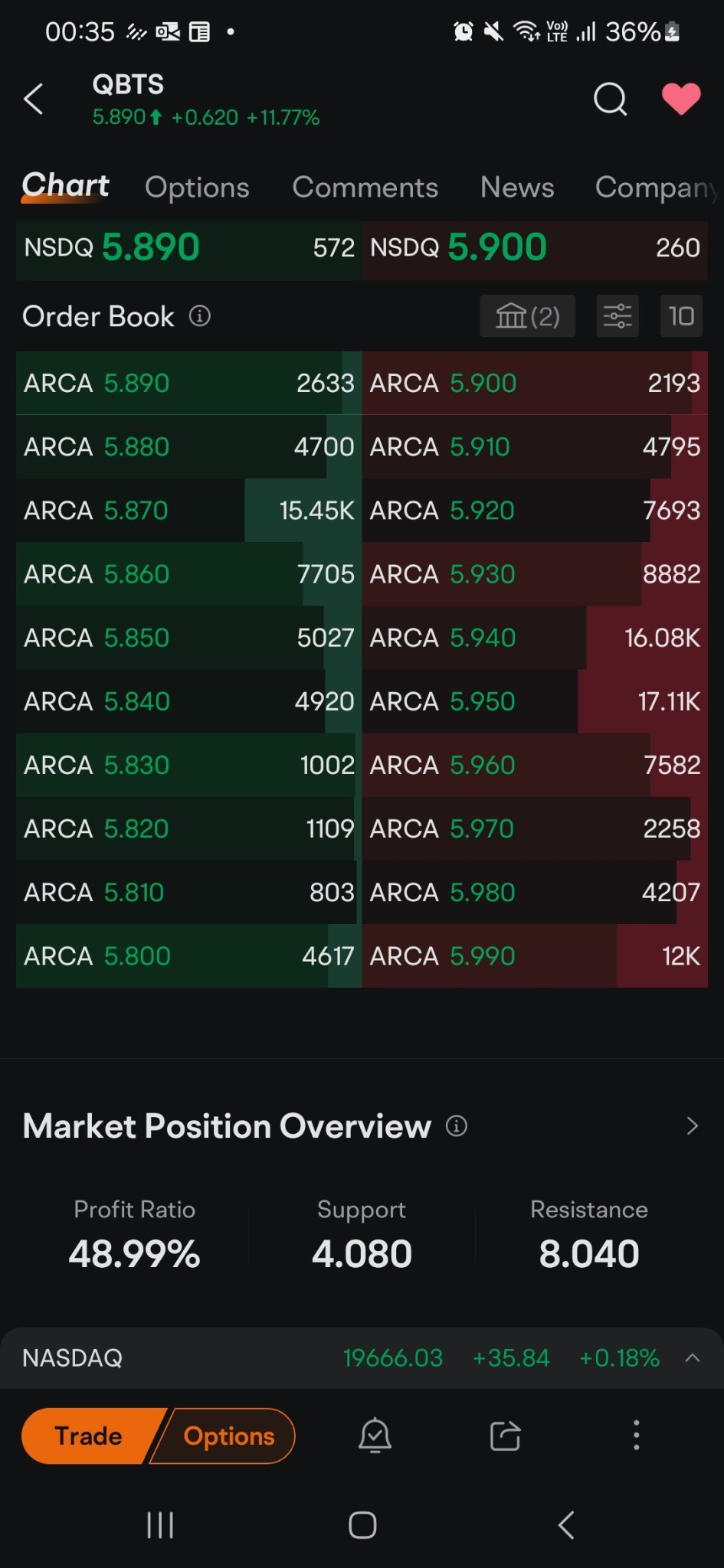Screen dimensions: 724x1568
Task: Switch to the Options tab
Action: [x=197, y=188]
